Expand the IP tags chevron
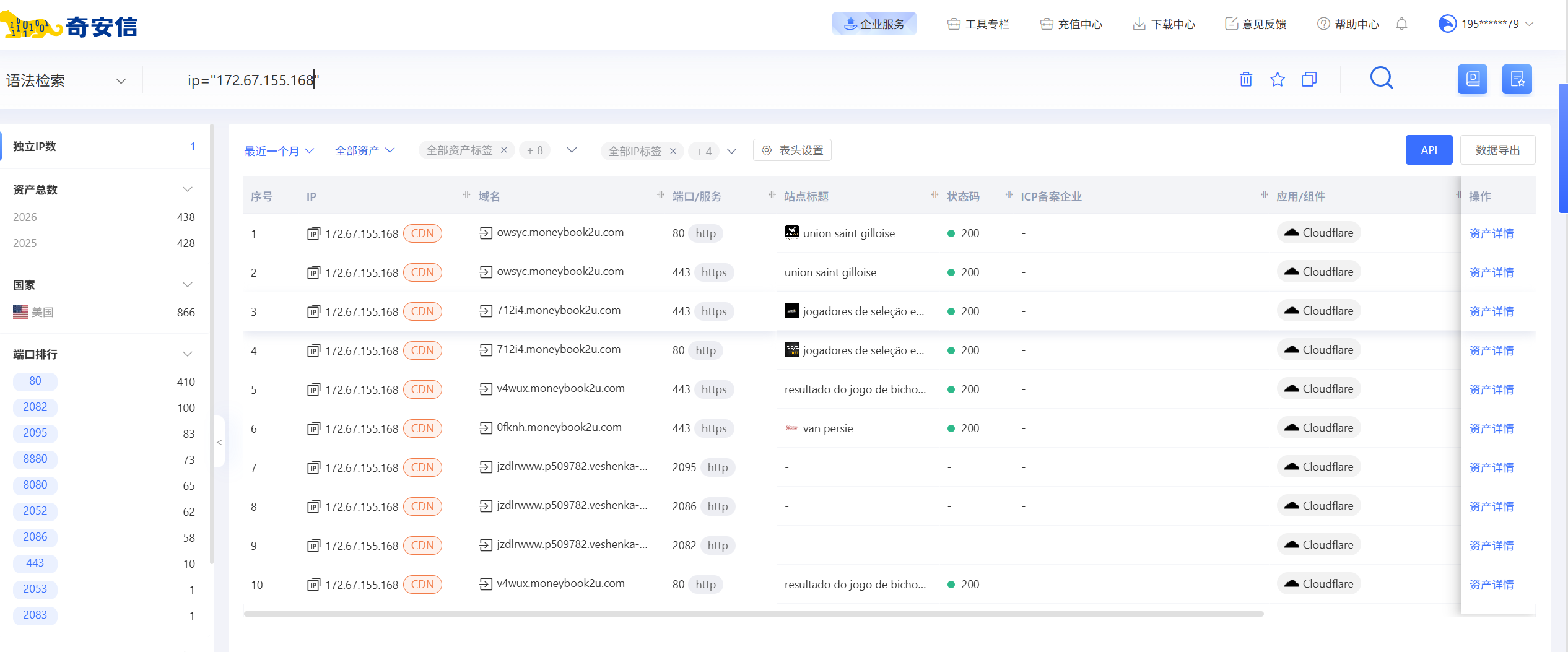 [731, 150]
